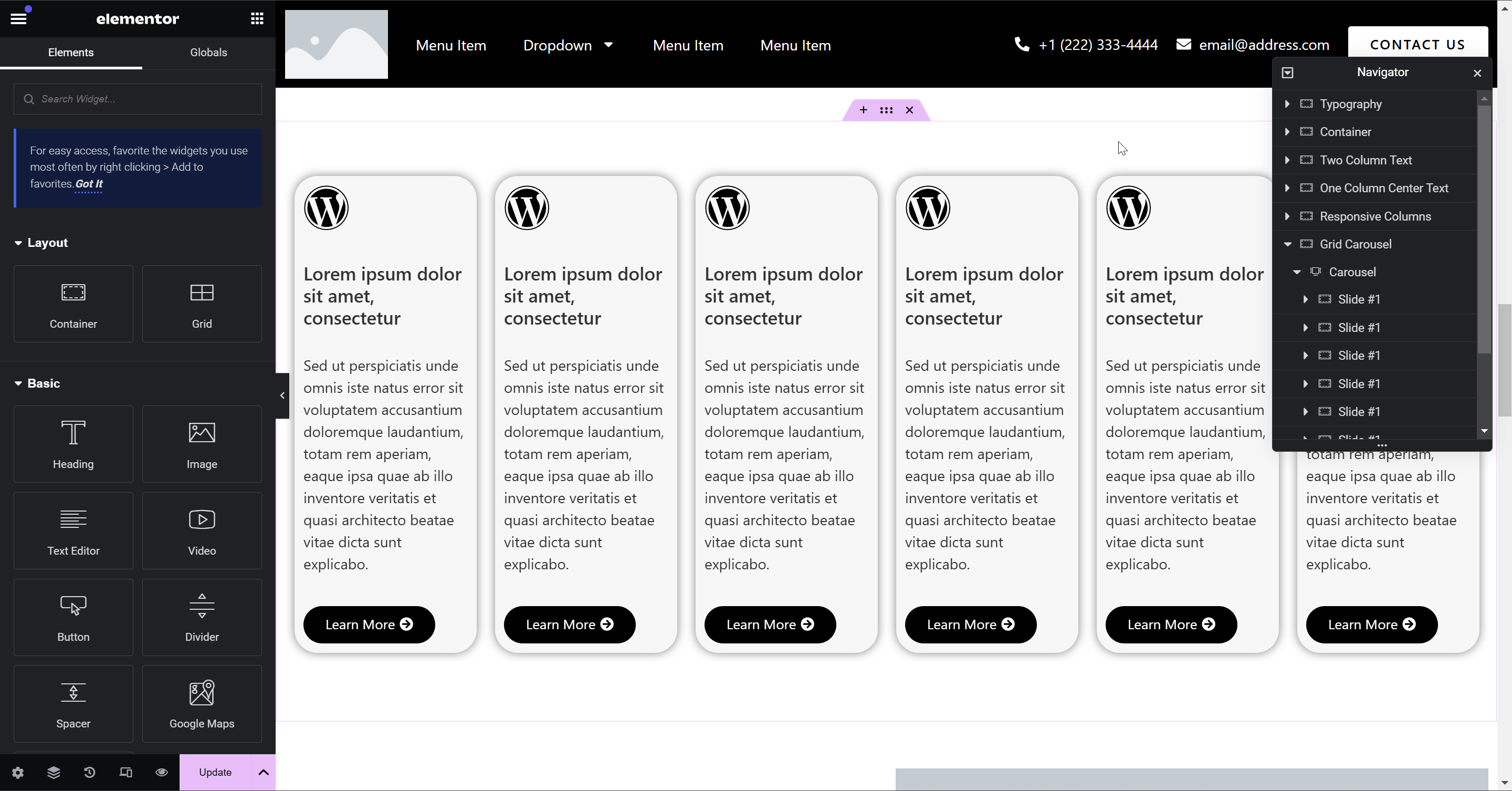Hide the left panel collapse arrow
The height and width of the screenshot is (791, 1512).
[282, 395]
